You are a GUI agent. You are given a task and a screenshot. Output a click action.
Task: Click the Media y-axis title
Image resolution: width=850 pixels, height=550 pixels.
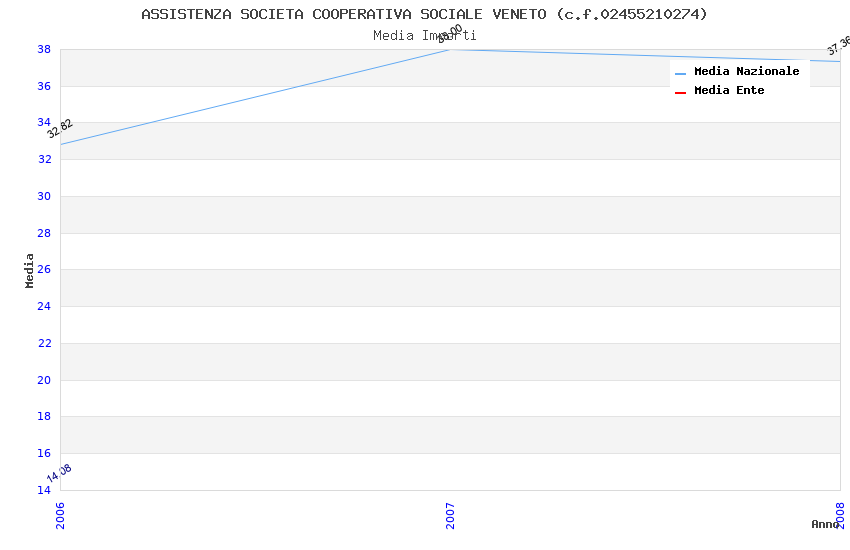pyautogui.click(x=29, y=270)
